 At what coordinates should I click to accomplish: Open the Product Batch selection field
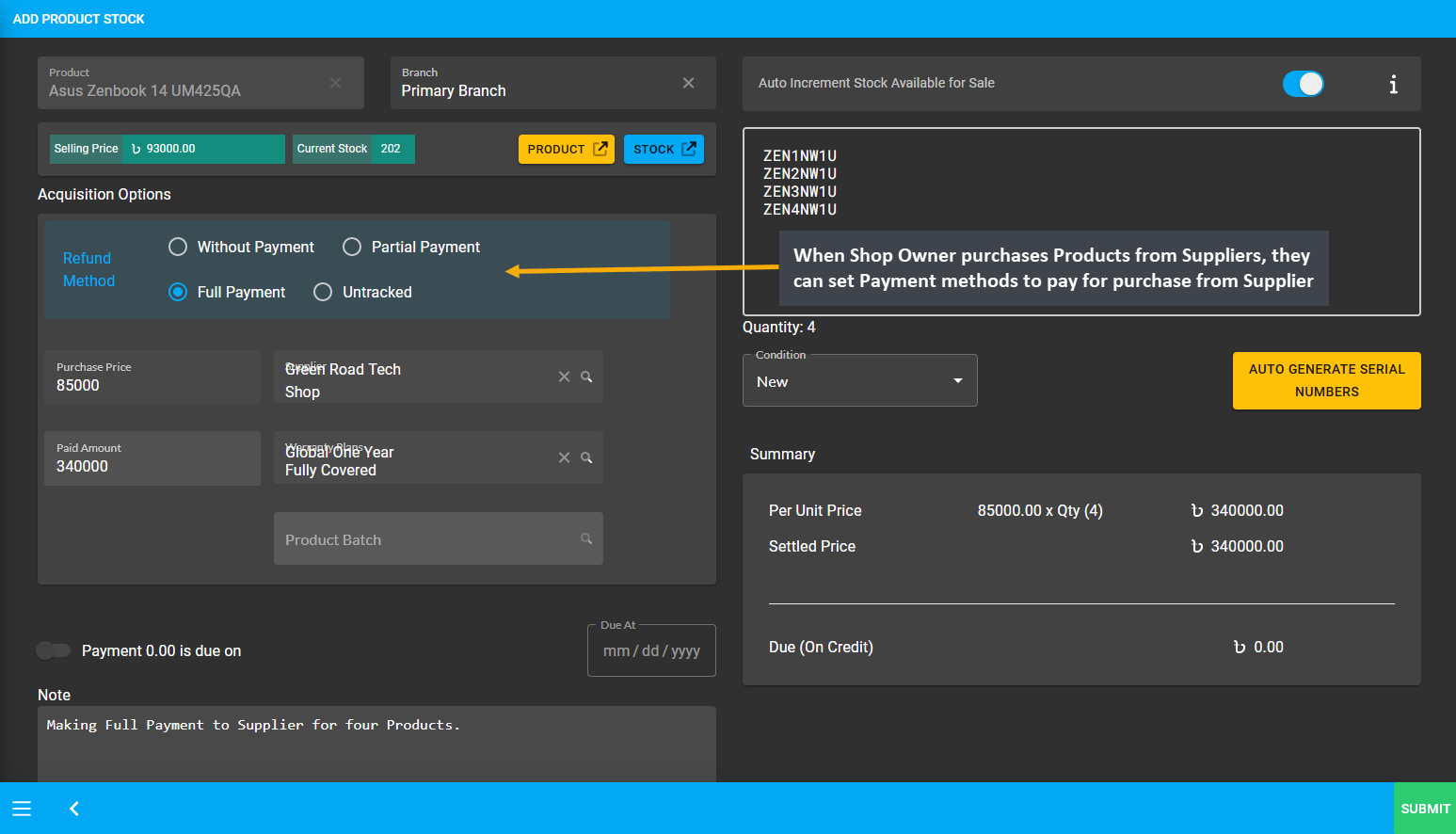439,538
